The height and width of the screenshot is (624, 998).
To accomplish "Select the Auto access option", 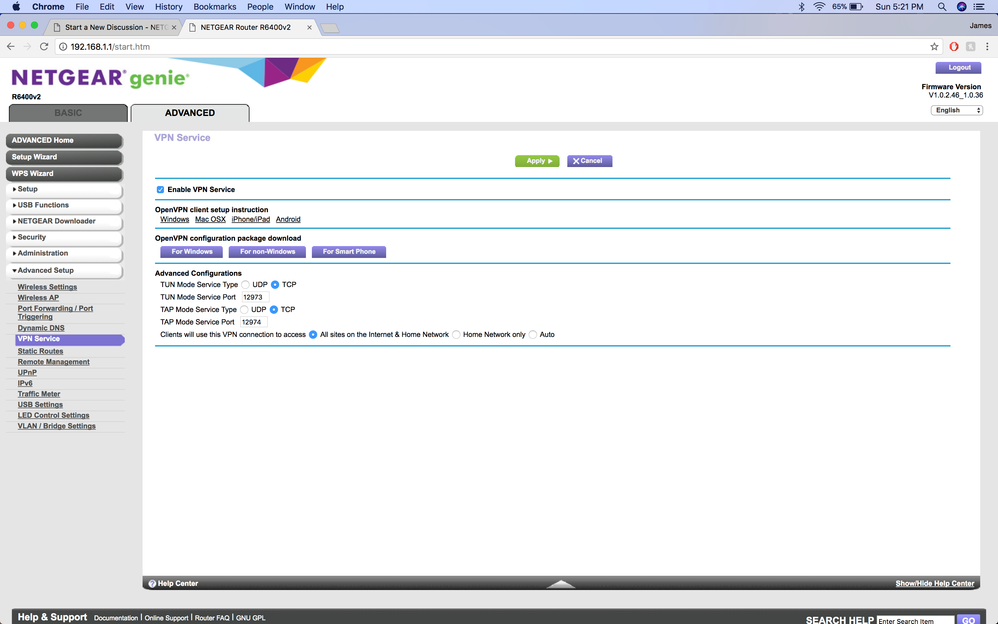I will (x=533, y=334).
